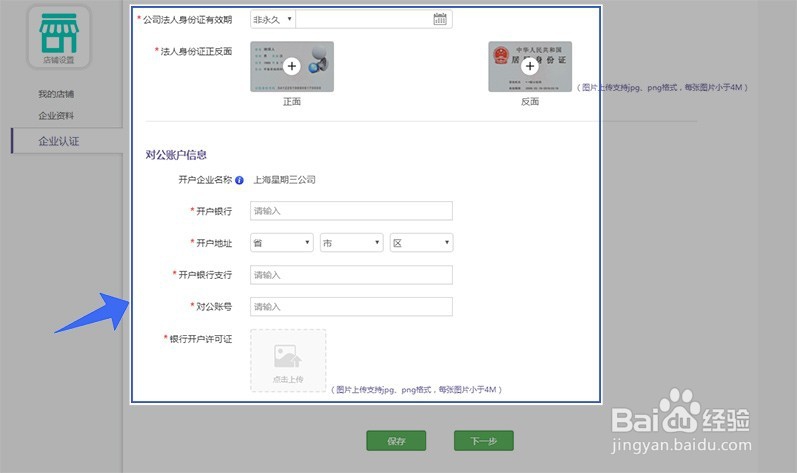Image resolution: width=797 pixels, height=473 pixels.
Task: Open the 省 province dropdown
Action: [282, 243]
